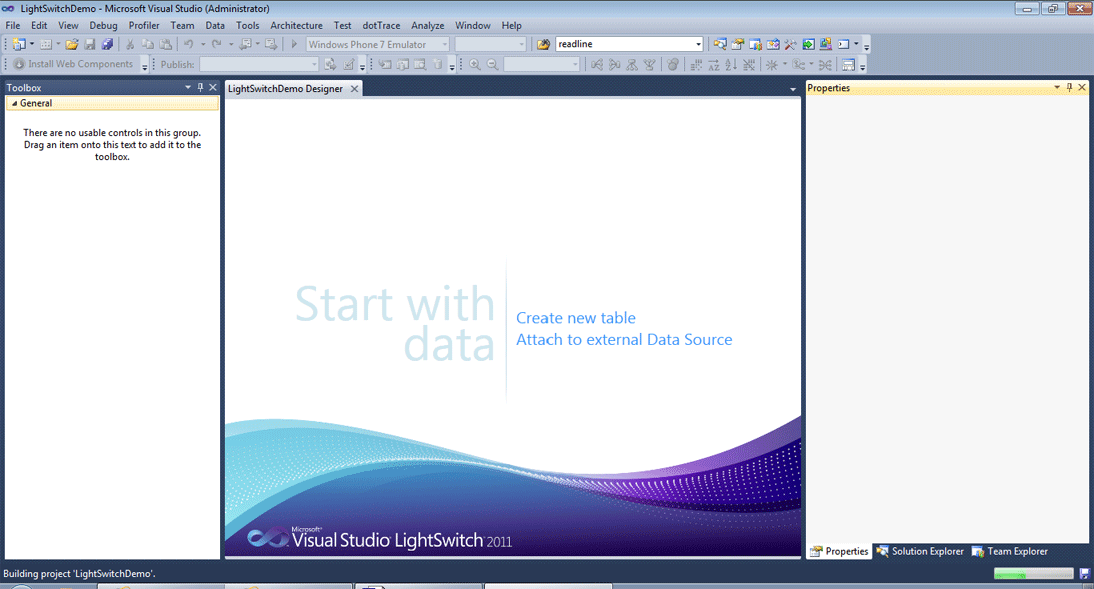Open the Debug menu

click(103, 25)
